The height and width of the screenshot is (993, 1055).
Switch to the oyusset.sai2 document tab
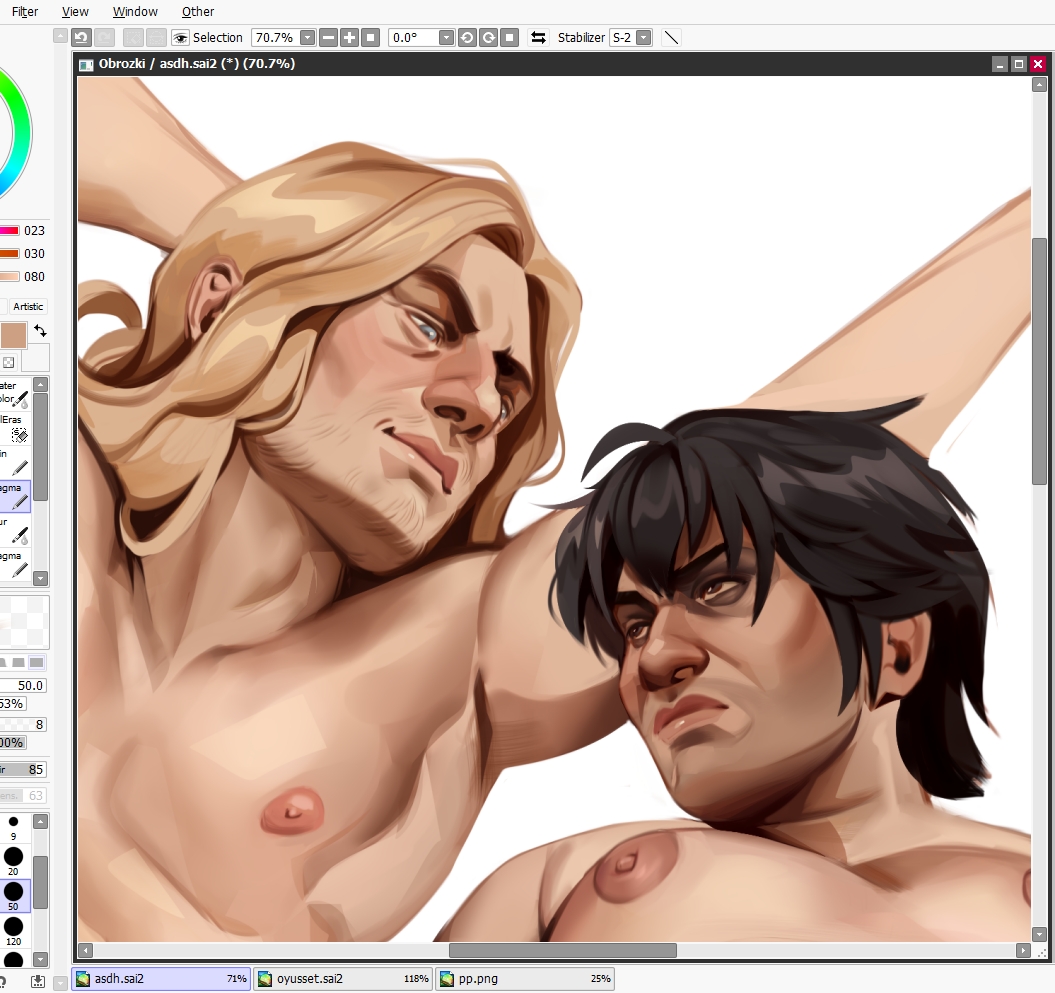point(342,978)
